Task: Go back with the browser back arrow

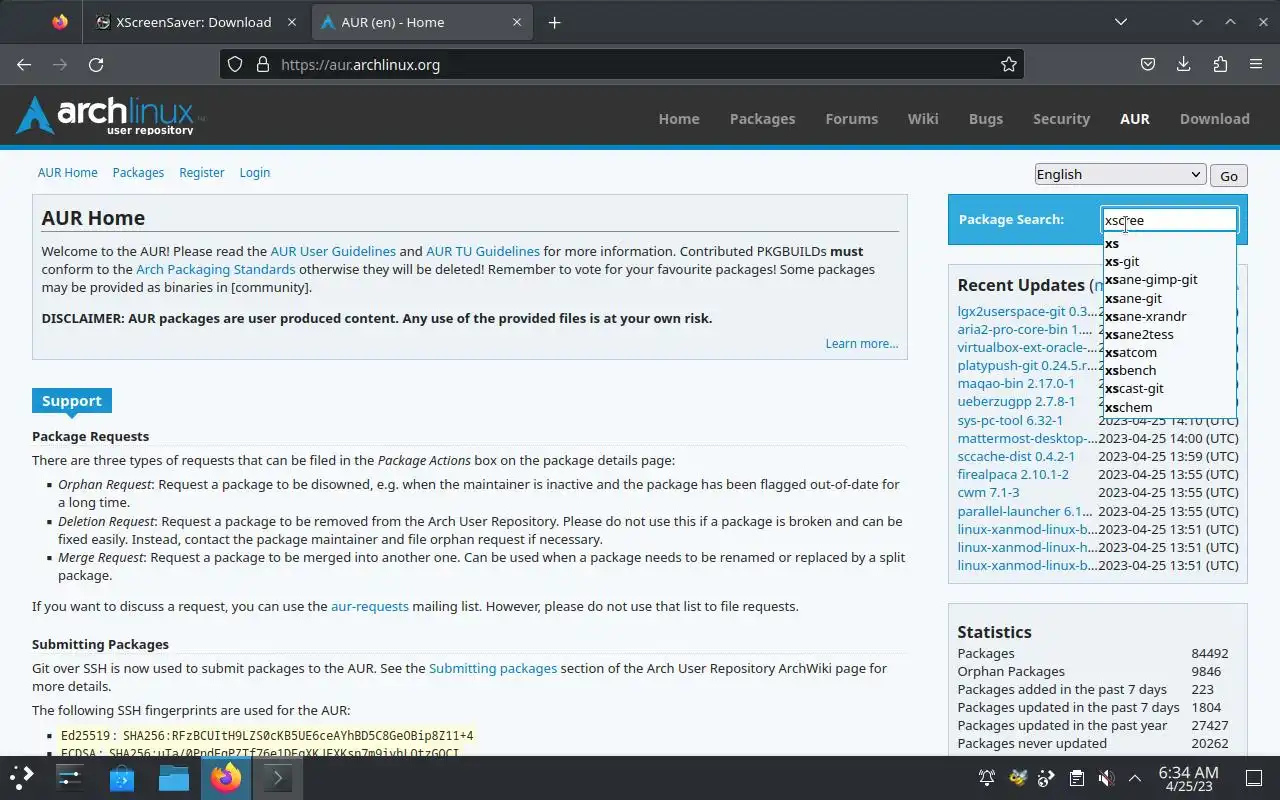Action: (24, 64)
